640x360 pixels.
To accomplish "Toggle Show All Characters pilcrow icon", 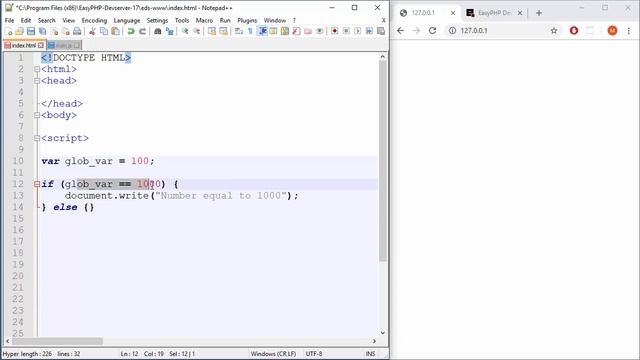I will [250, 31].
